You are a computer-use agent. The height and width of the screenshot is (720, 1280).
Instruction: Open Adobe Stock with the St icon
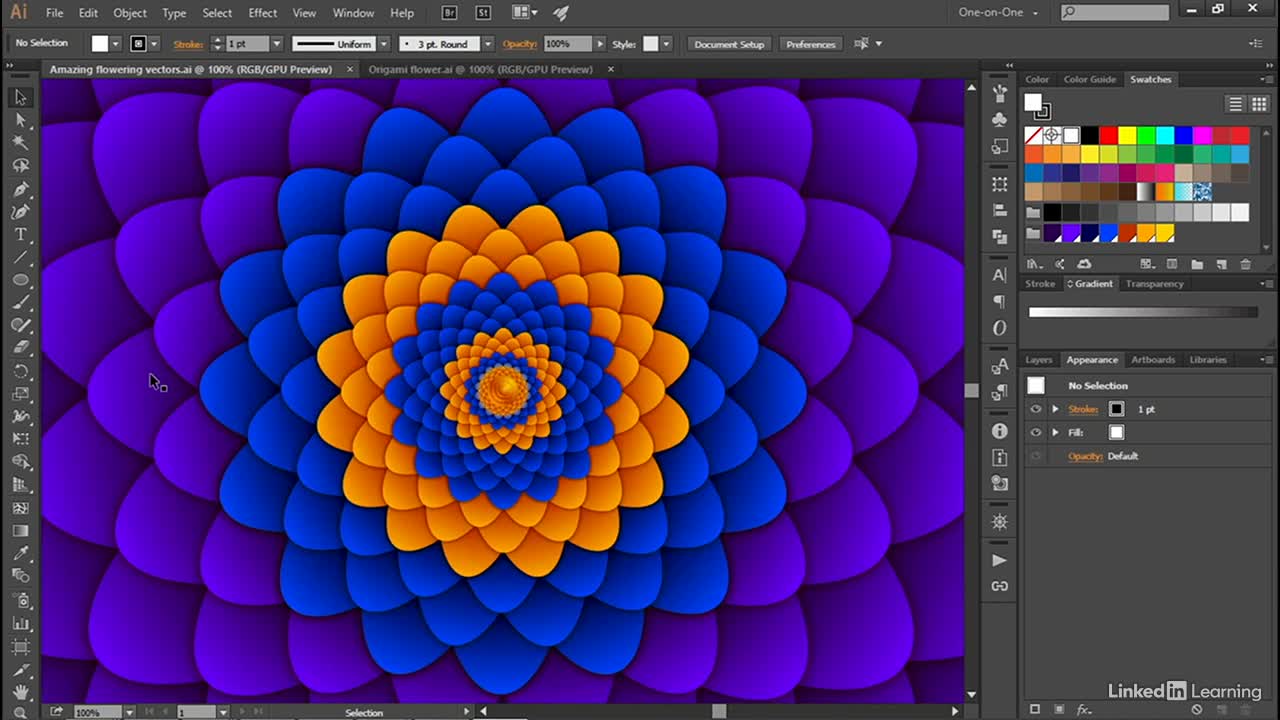484,13
